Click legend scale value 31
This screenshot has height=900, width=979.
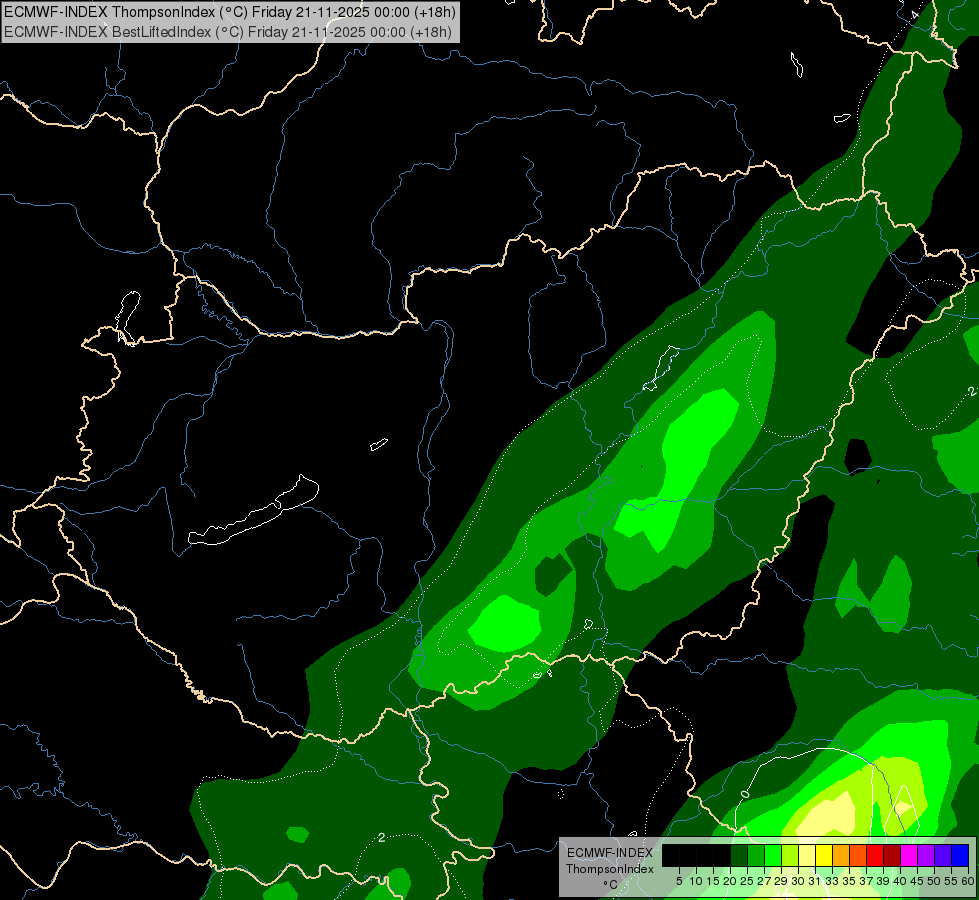click(x=815, y=881)
